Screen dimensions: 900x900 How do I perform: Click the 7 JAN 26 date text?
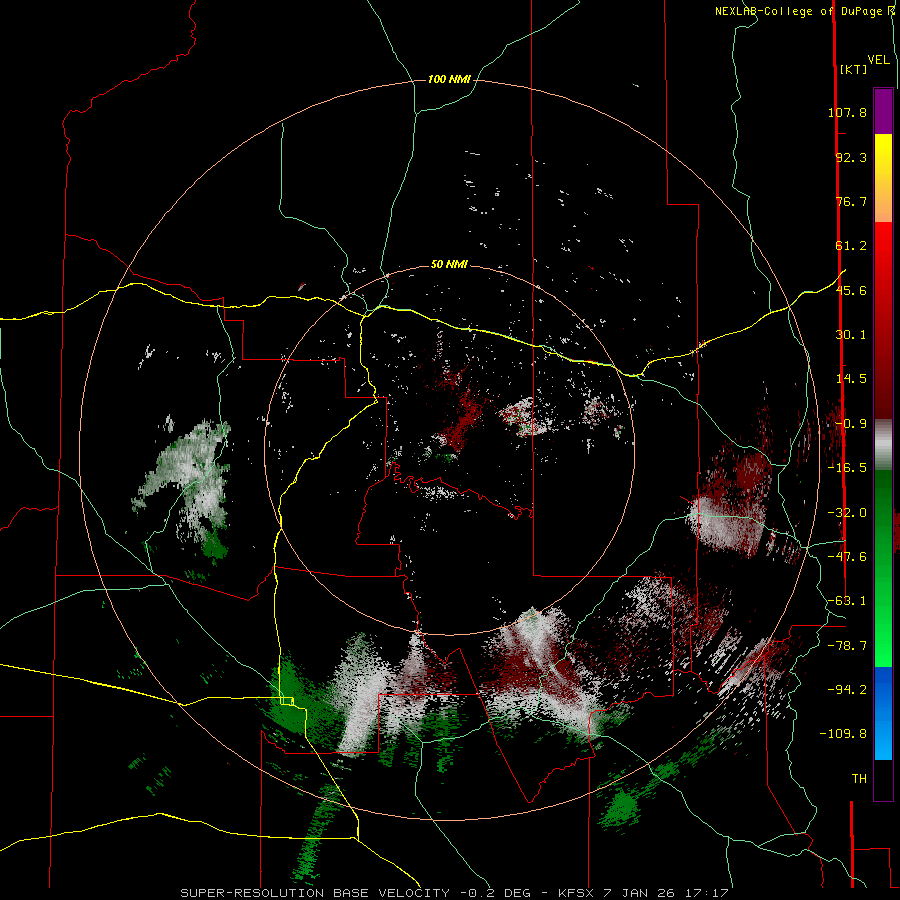(639, 893)
